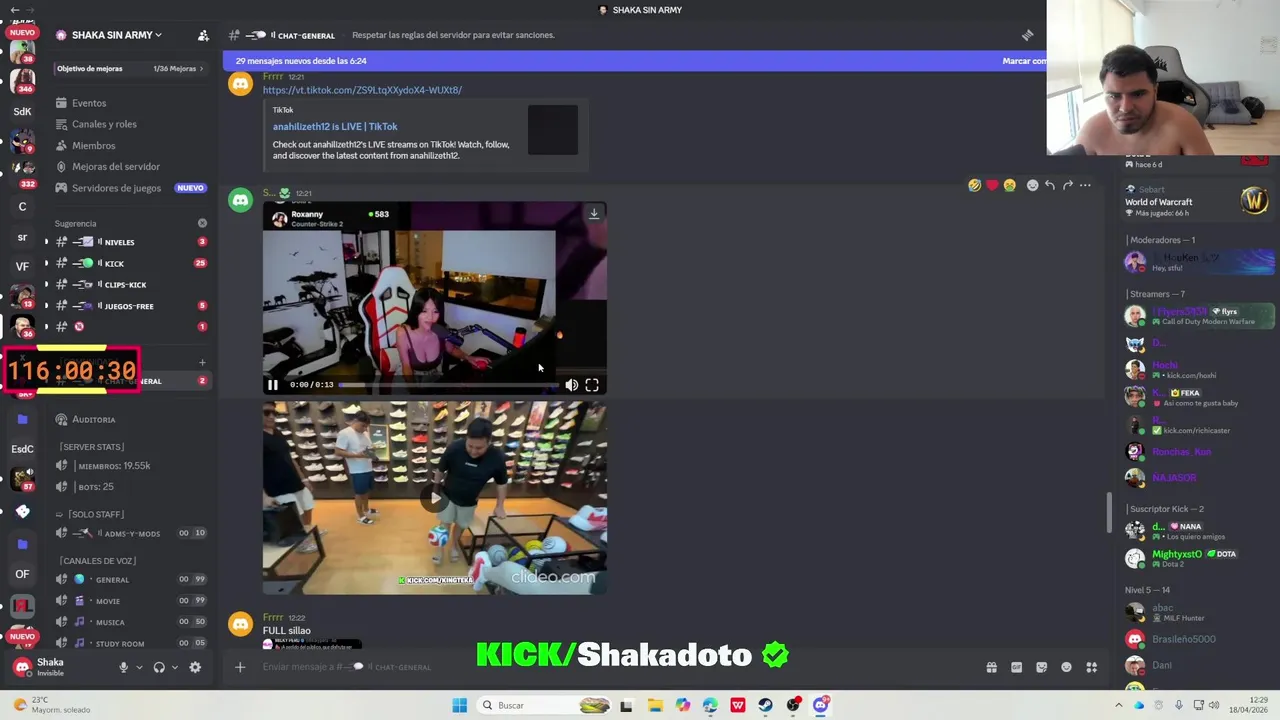Open the gift Nitro icon

pyautogui.click(x=991, y=667)
